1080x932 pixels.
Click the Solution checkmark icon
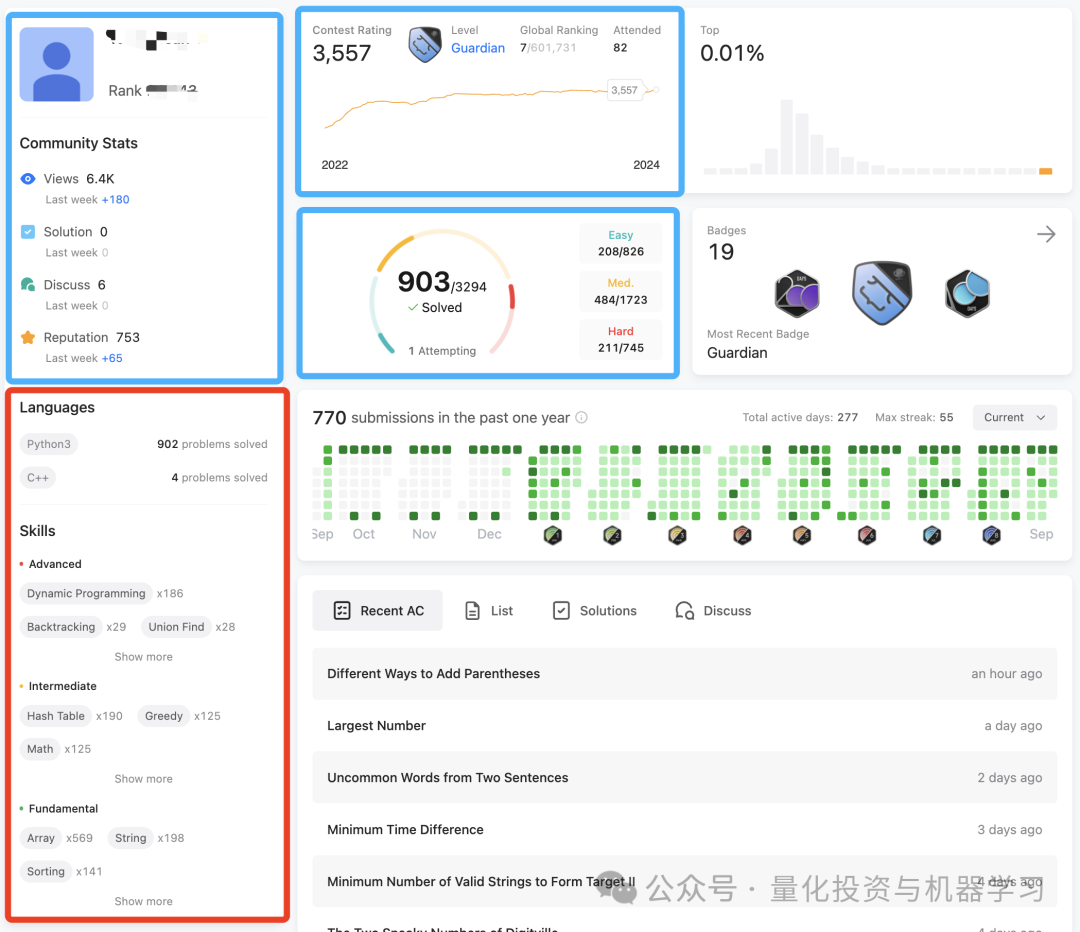tap(28, 231)
